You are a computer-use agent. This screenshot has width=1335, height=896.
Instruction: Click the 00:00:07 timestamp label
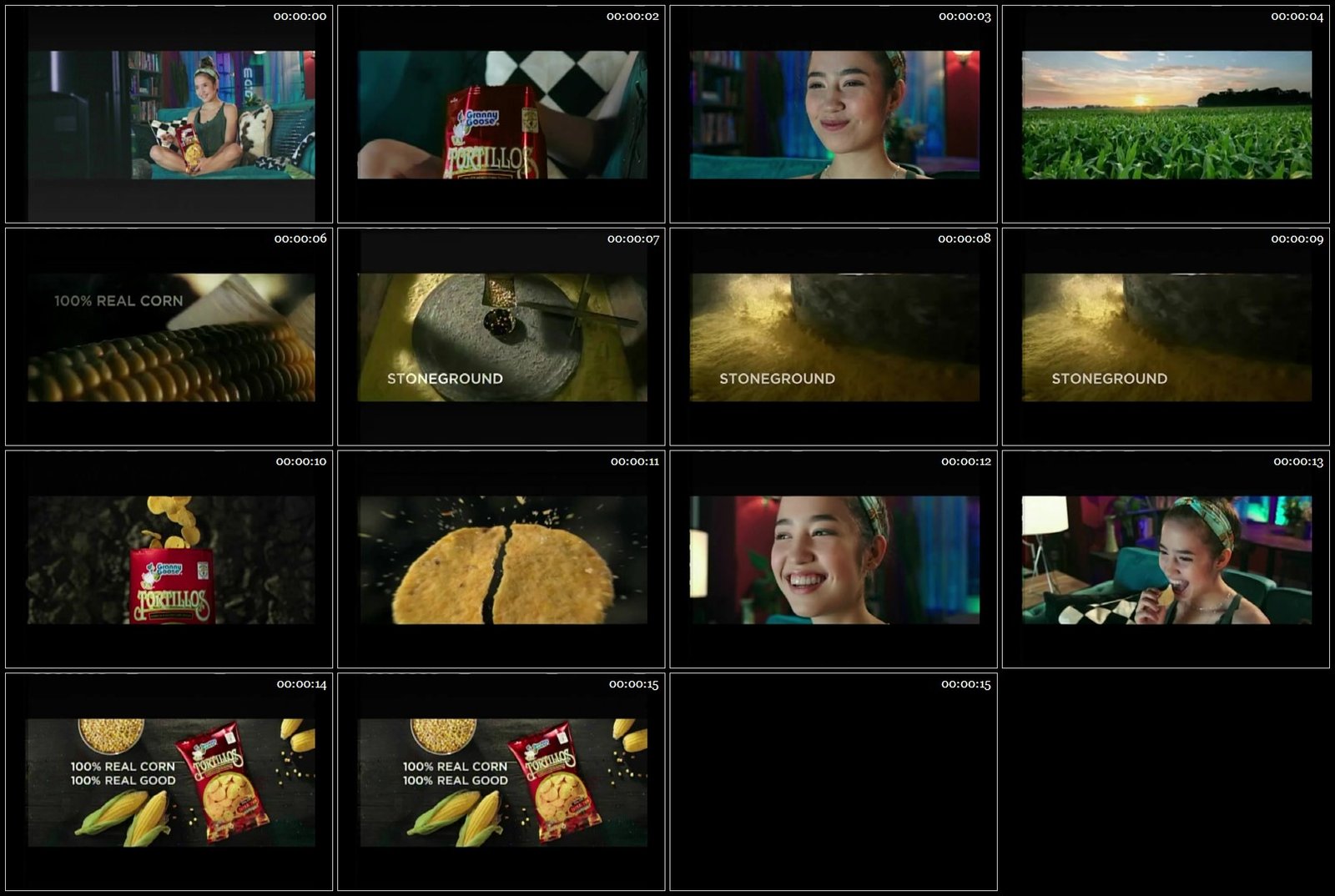click(x=632, y=239)
